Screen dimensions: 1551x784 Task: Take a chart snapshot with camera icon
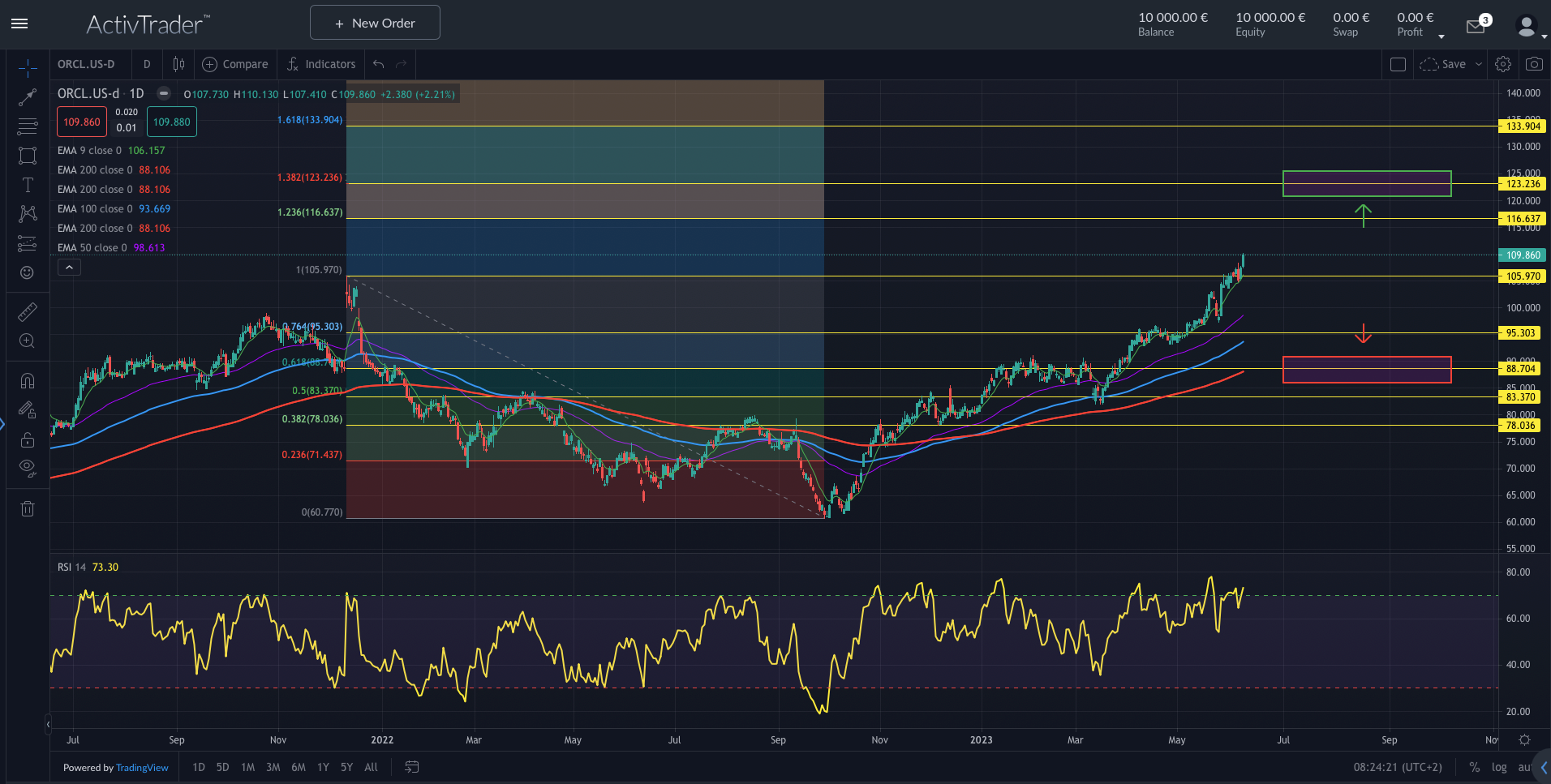point(1533,64)
